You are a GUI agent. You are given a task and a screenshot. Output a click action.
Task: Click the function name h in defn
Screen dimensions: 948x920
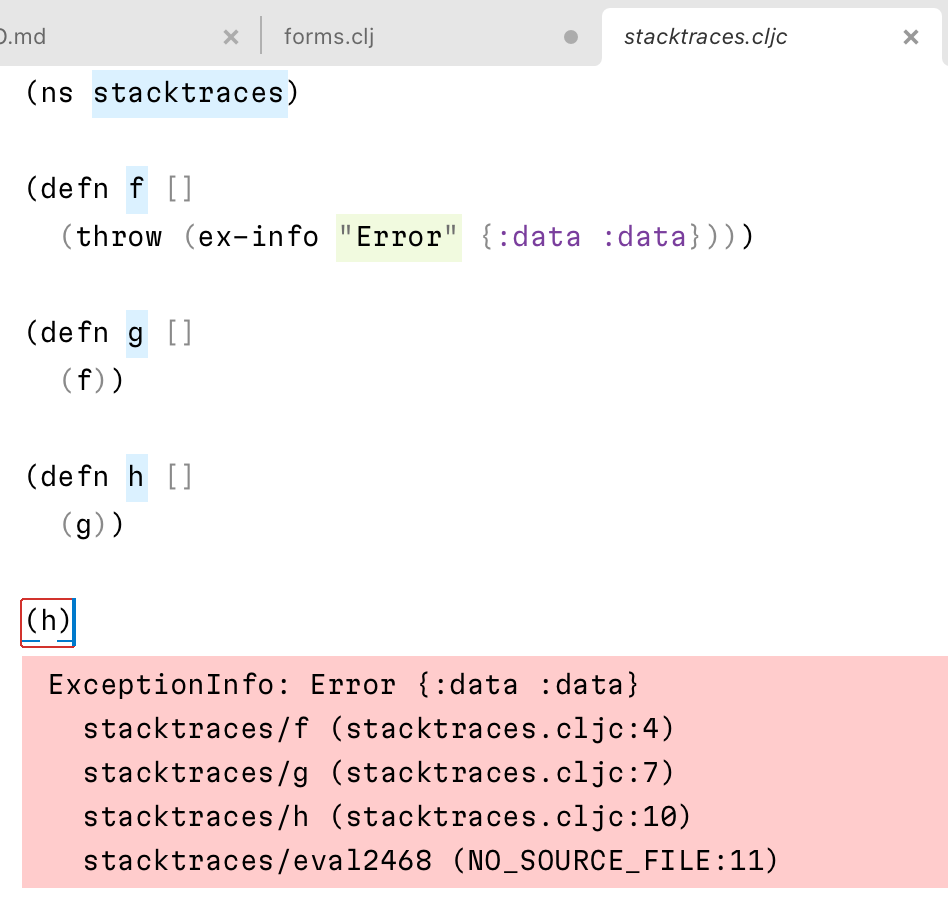(x=137, y=478)
